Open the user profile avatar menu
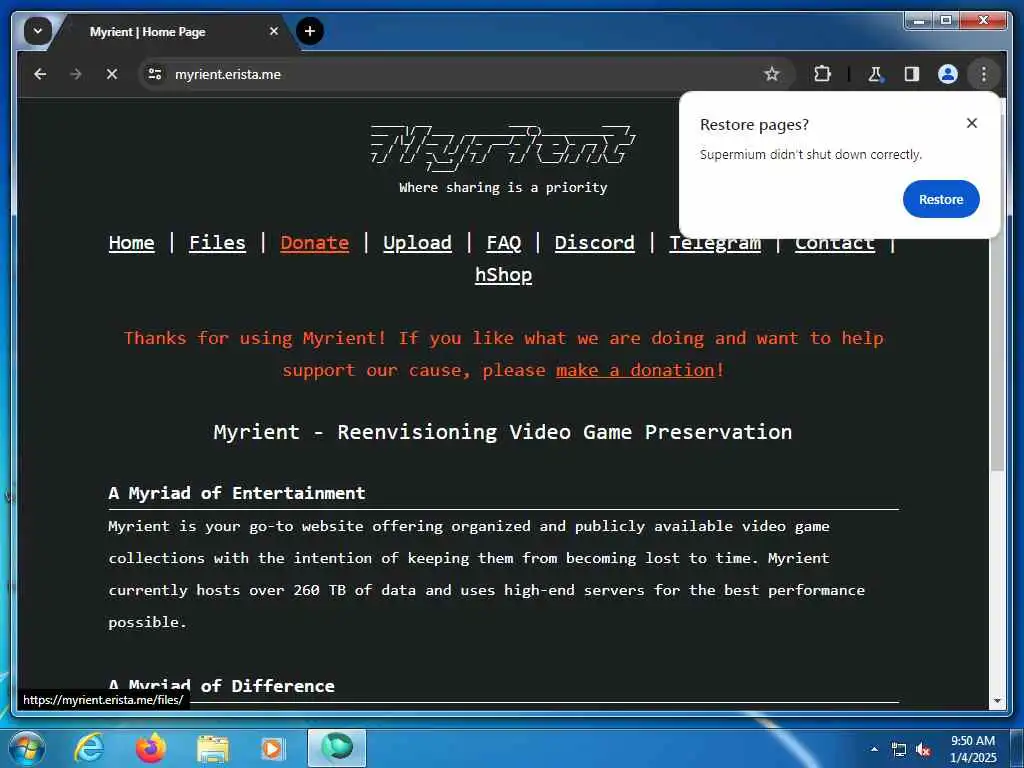 948,74
